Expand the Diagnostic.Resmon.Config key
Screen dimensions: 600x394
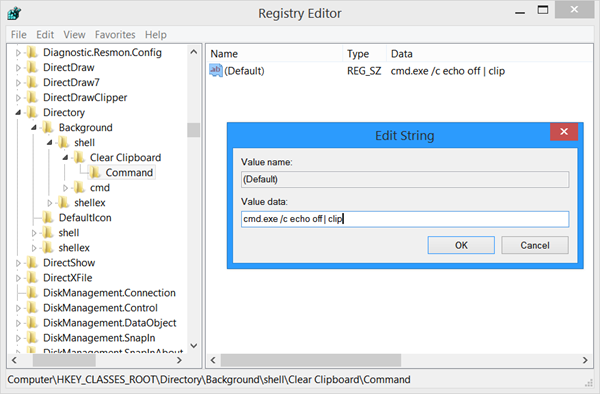tap(18, 52)
